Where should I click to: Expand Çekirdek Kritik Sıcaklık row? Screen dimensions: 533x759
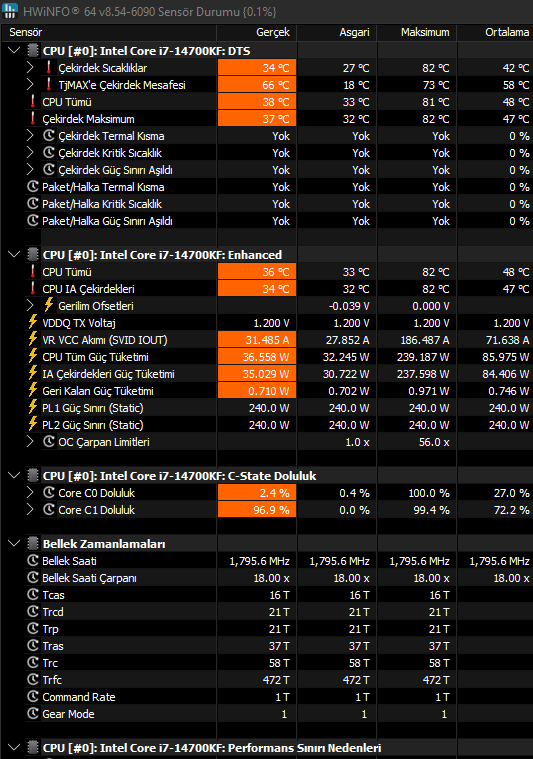[30, 152]
